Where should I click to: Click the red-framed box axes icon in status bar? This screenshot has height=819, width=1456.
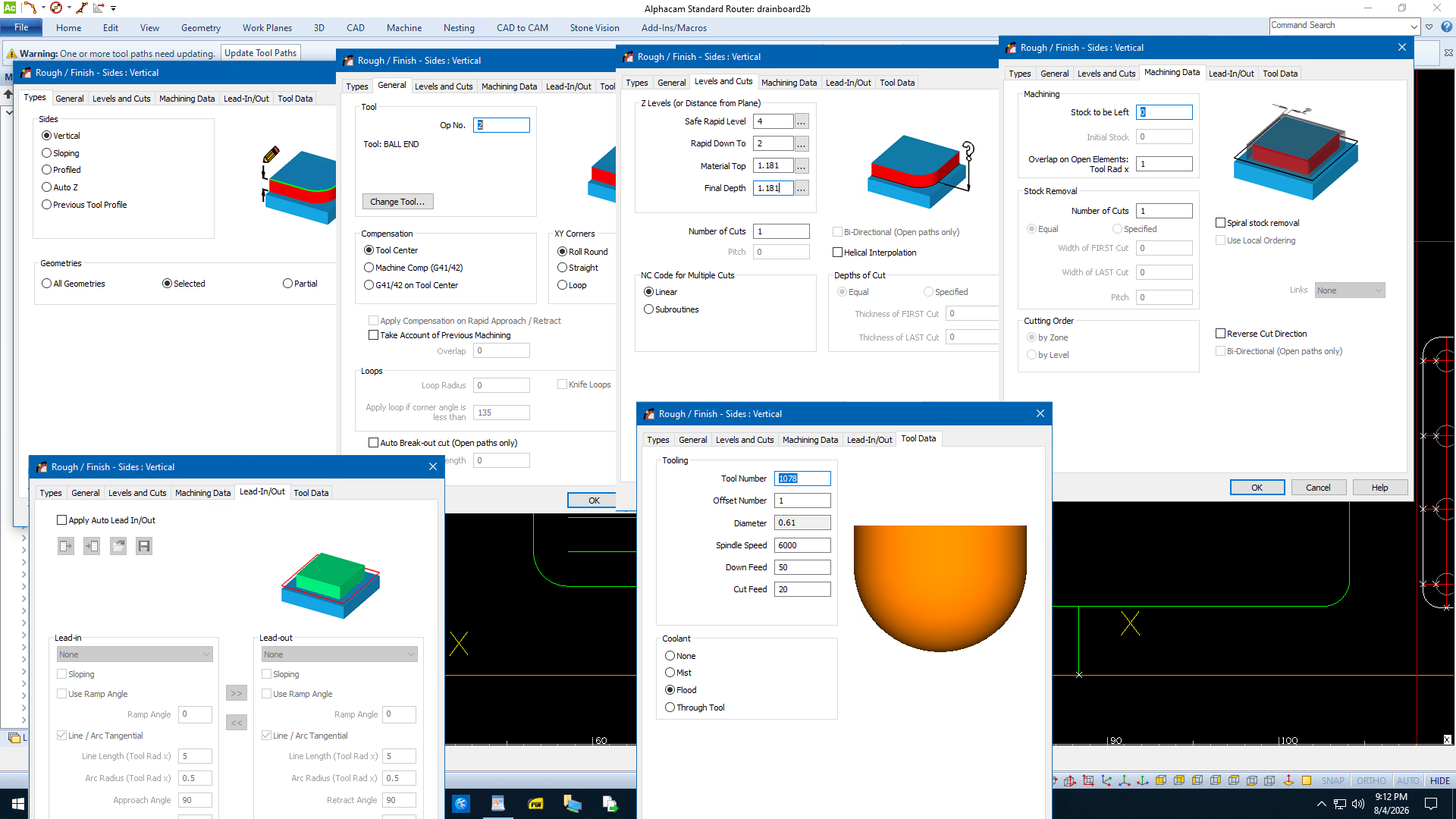pyautogui.click(x=1088, y=780)
